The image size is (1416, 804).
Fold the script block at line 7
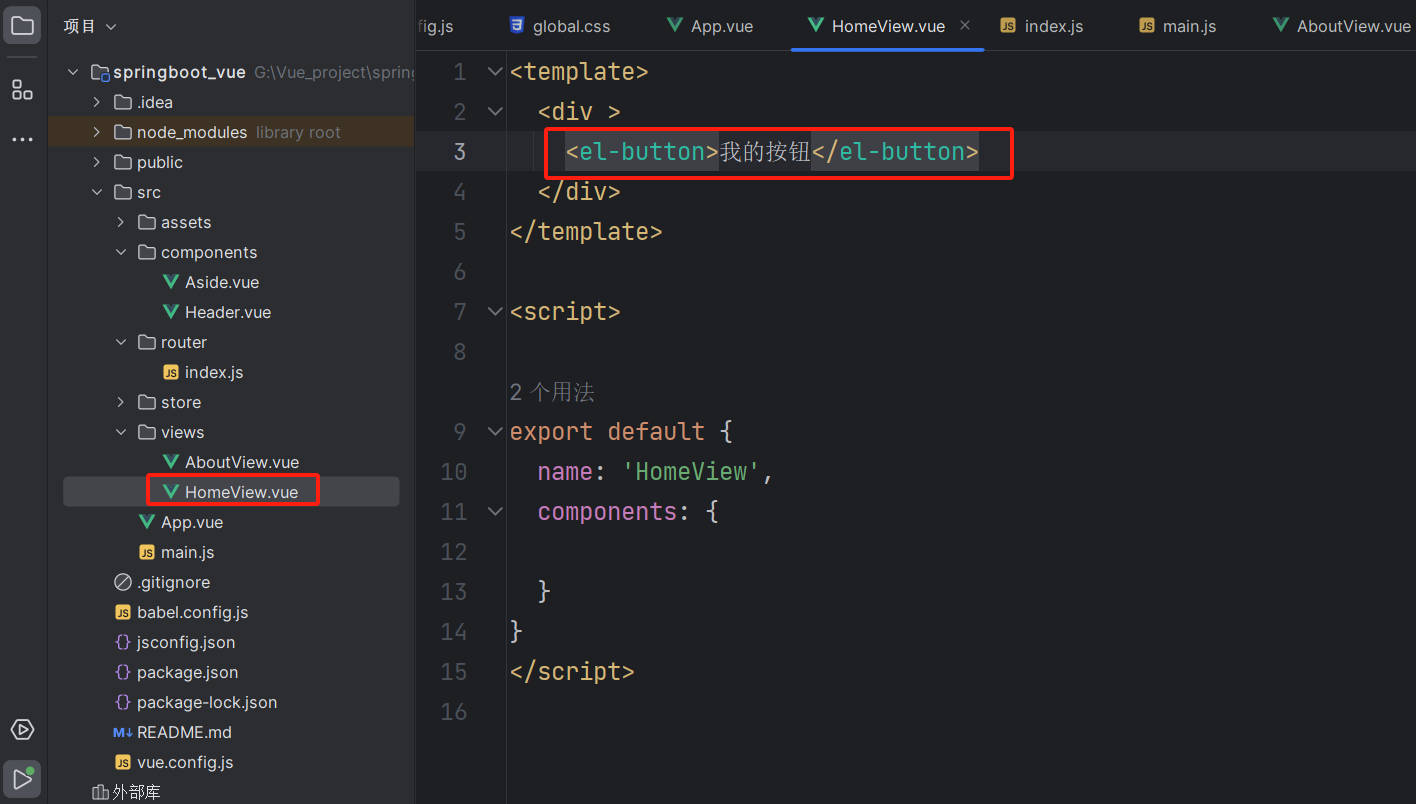(494, 312)
